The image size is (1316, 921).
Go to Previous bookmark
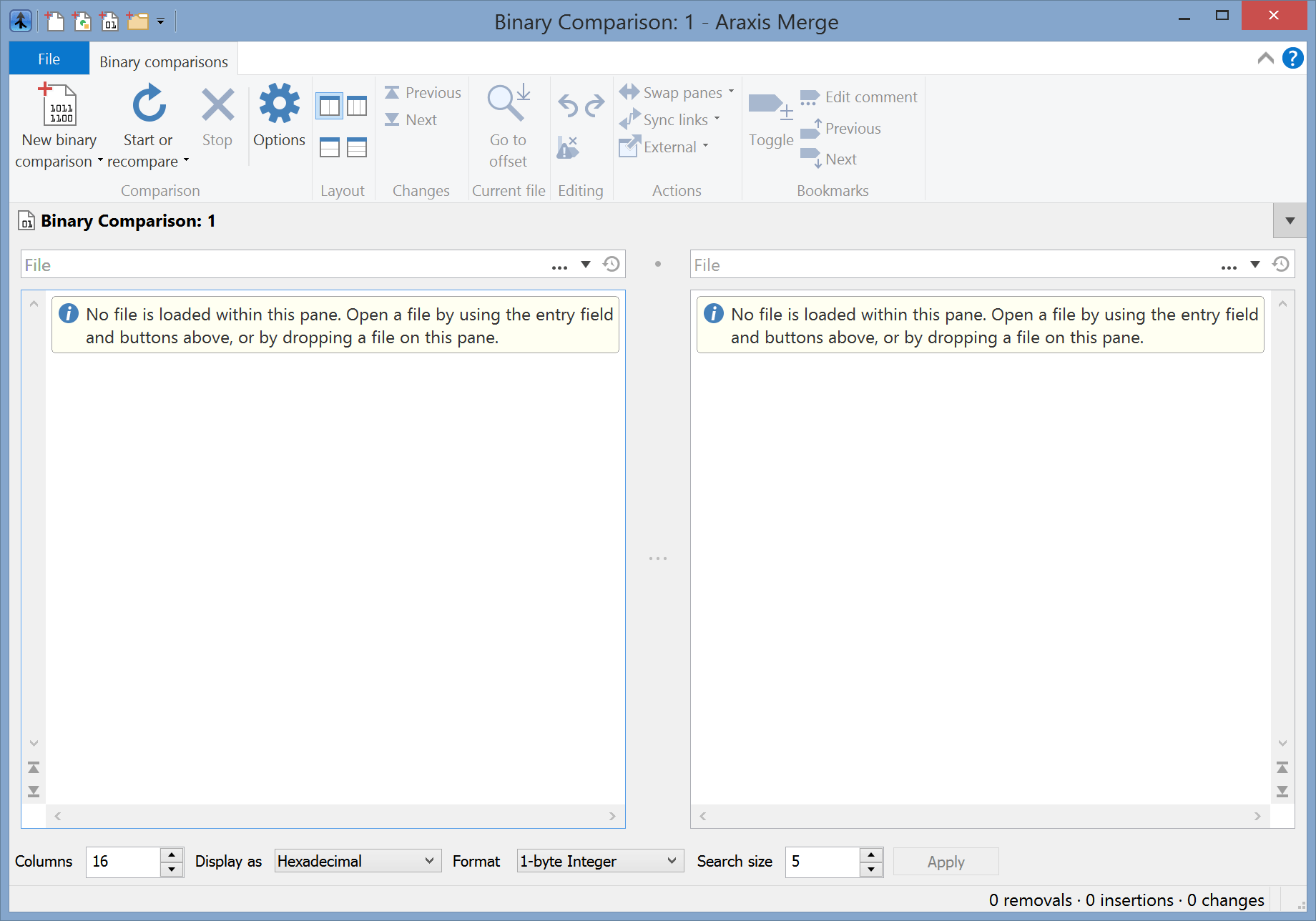tap(840, 129)
